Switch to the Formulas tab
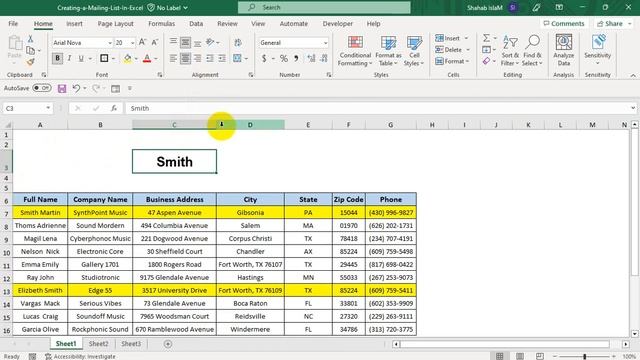Image resolution: width=640 pixels, height=360 pixels. click(x=161, y=24)
